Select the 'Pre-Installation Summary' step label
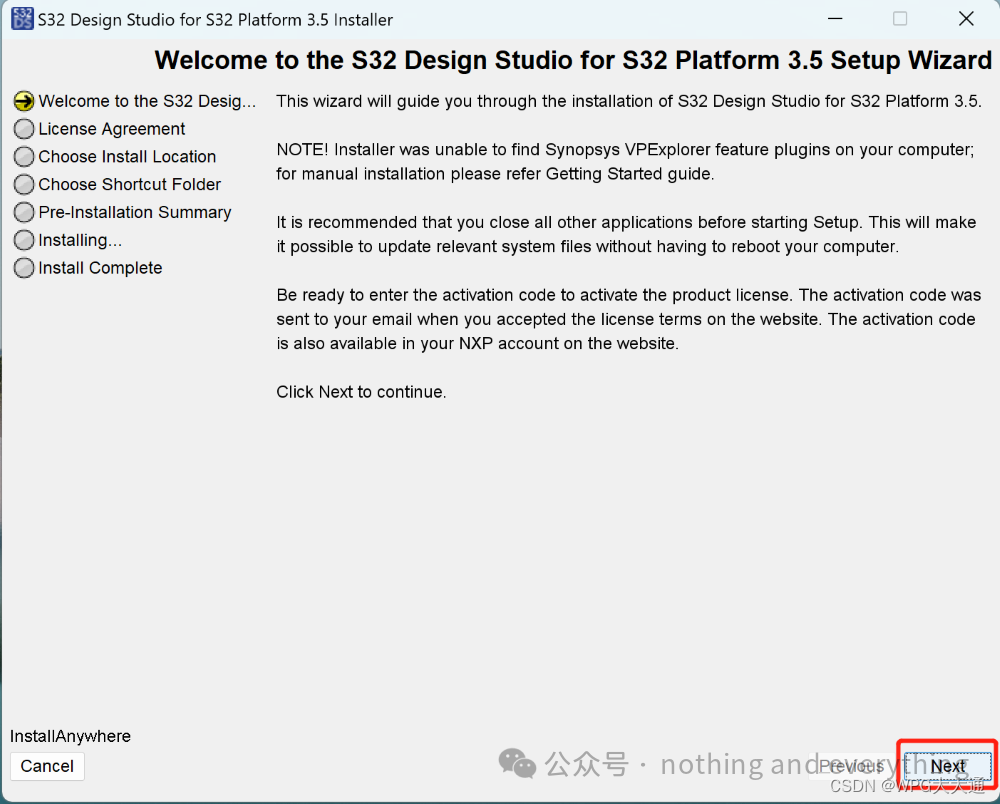Image resolution: width=1000 pixels, height=804 pixels. tap(135, 212)
